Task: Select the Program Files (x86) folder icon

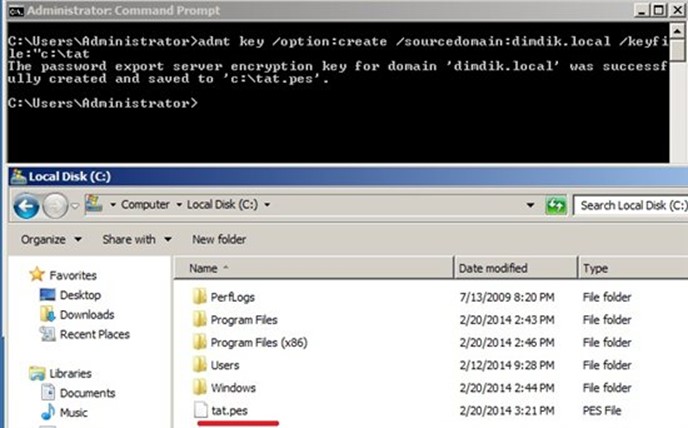Action: pos(200,342)
